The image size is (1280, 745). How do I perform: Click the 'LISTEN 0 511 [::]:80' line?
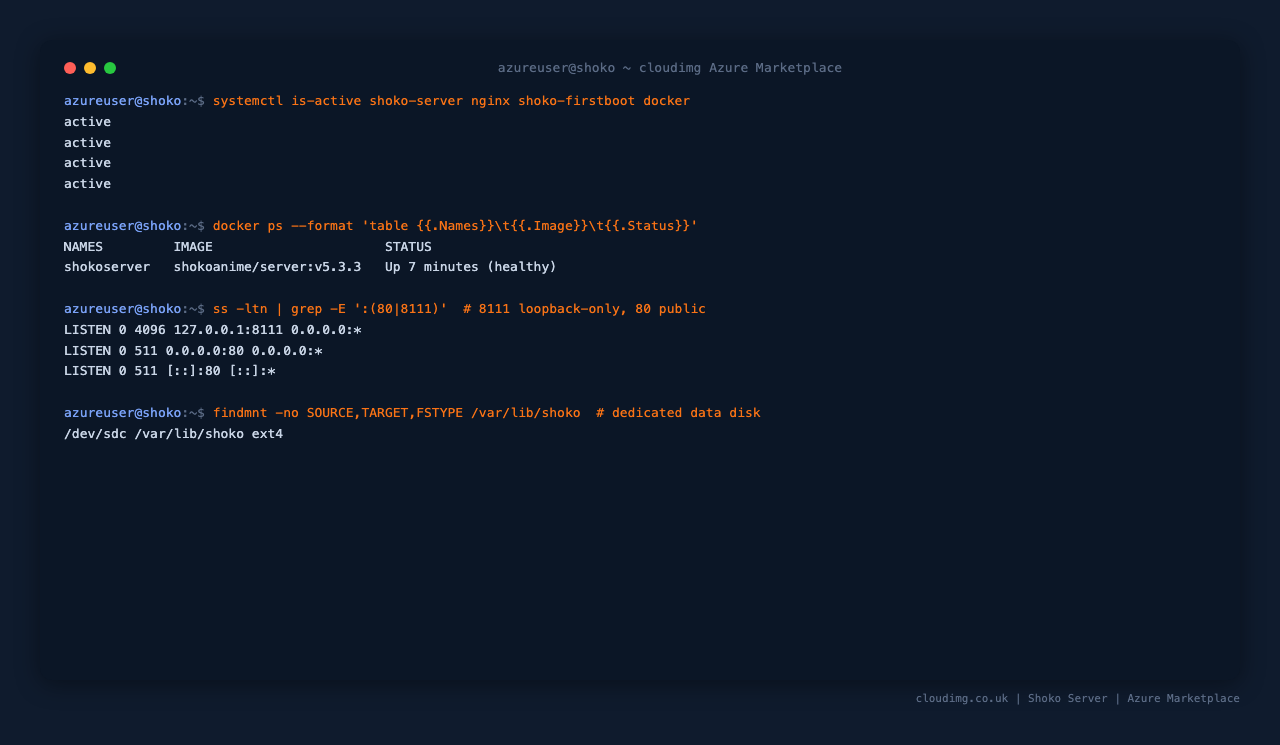pyautogui.click(x=170, y=371)
